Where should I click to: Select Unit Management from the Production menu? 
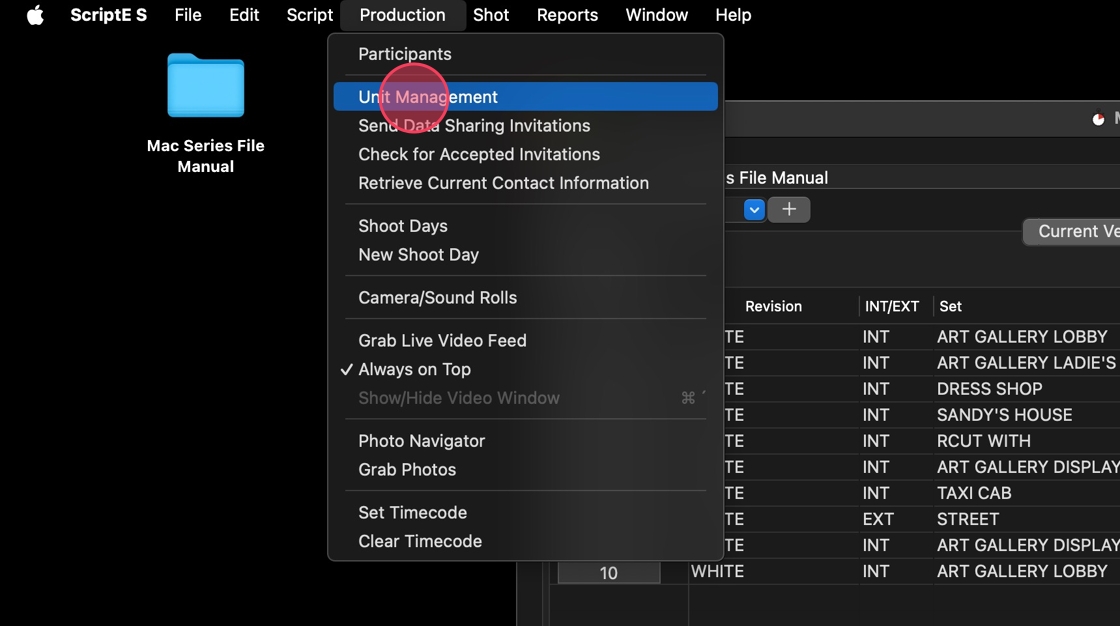tap(428, 97)
